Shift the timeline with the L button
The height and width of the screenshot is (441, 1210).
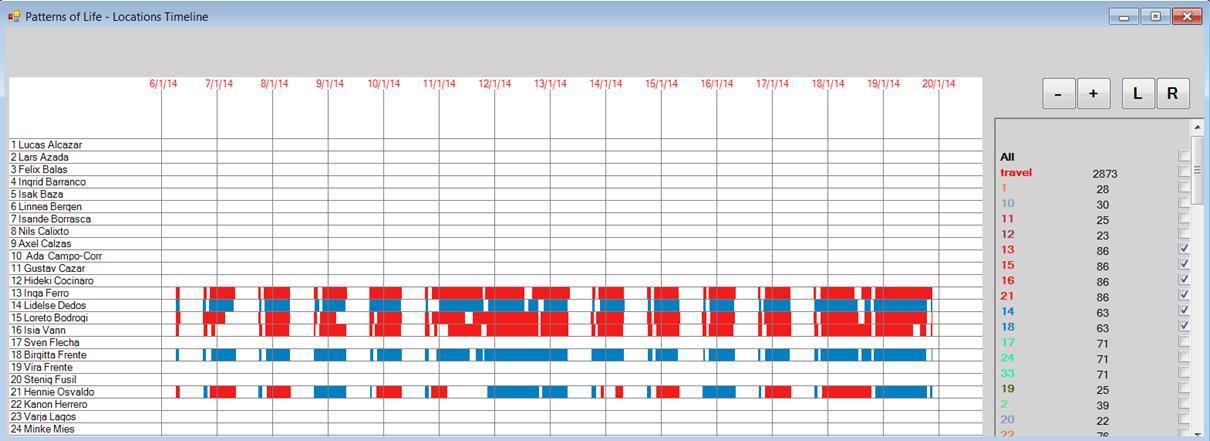[1137, 94]
